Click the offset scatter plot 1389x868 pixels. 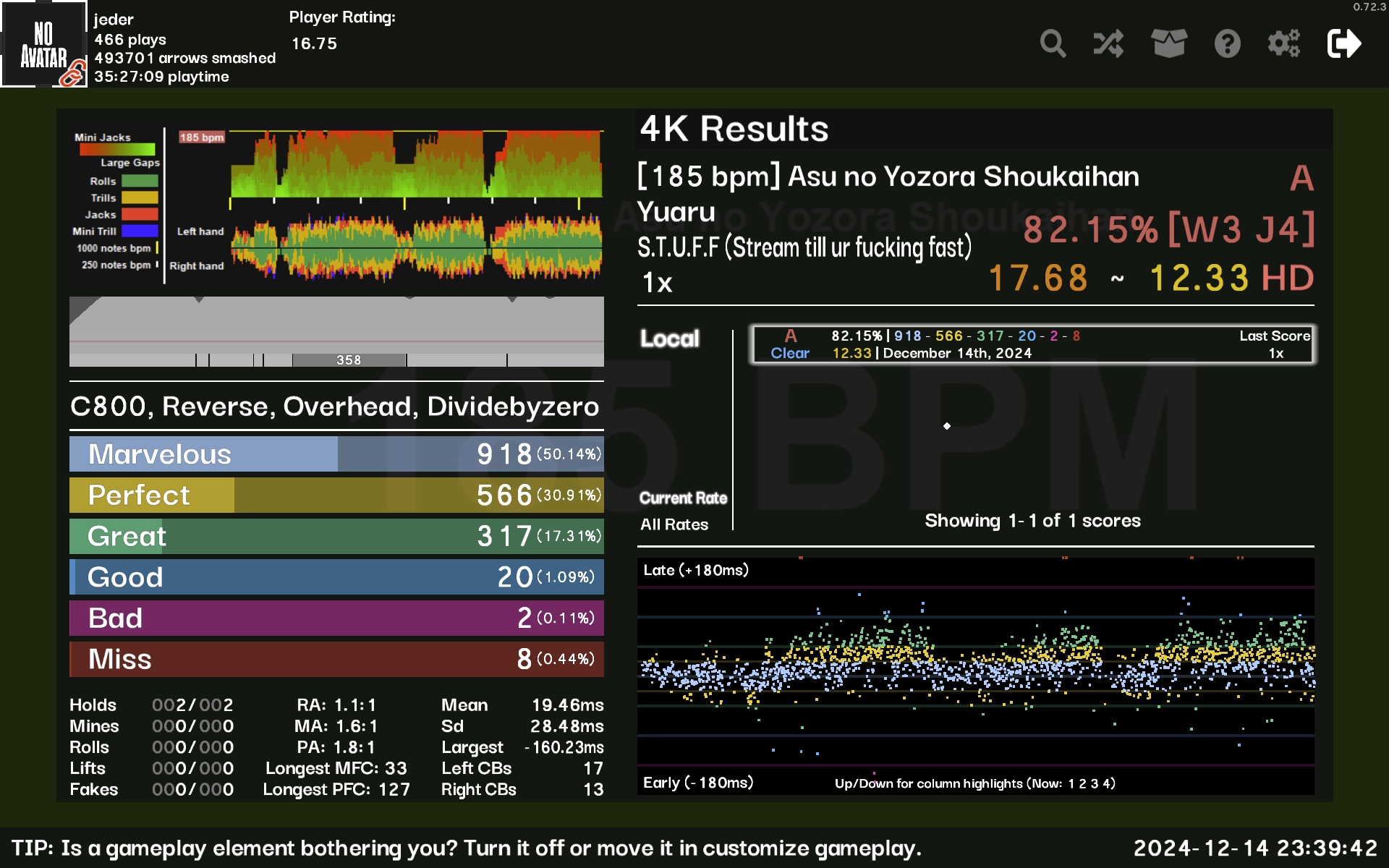click(x=975, y=676)
